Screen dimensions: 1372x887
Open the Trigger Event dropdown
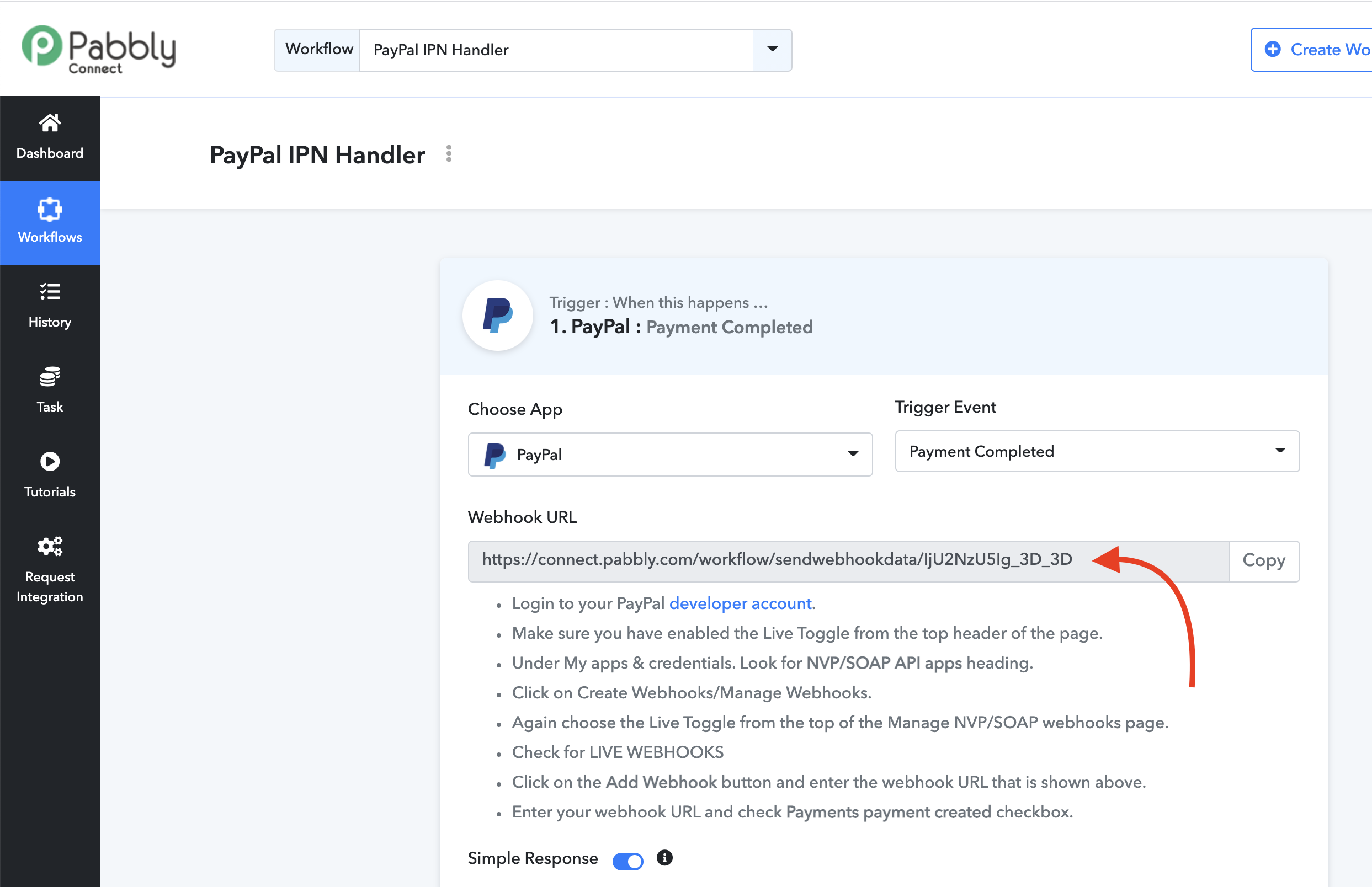click(1097, 452)
